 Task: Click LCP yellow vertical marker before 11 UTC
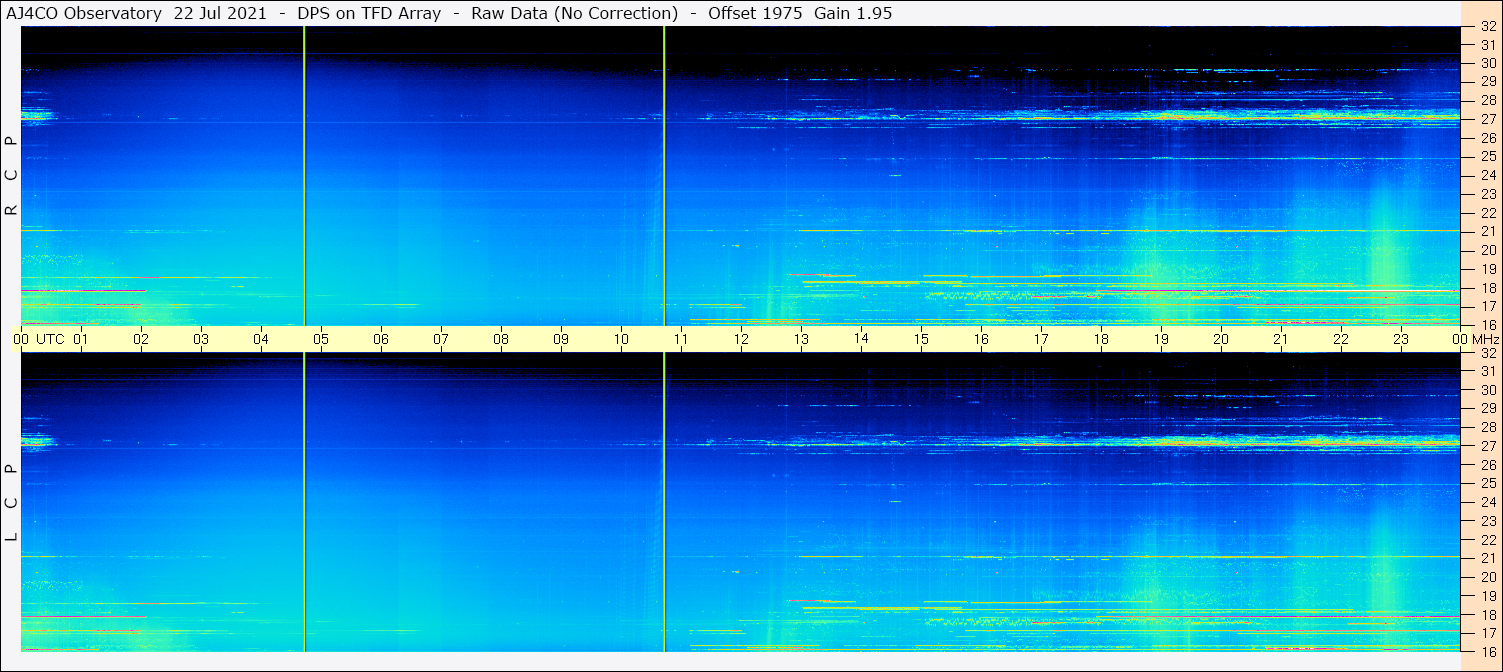664,502
